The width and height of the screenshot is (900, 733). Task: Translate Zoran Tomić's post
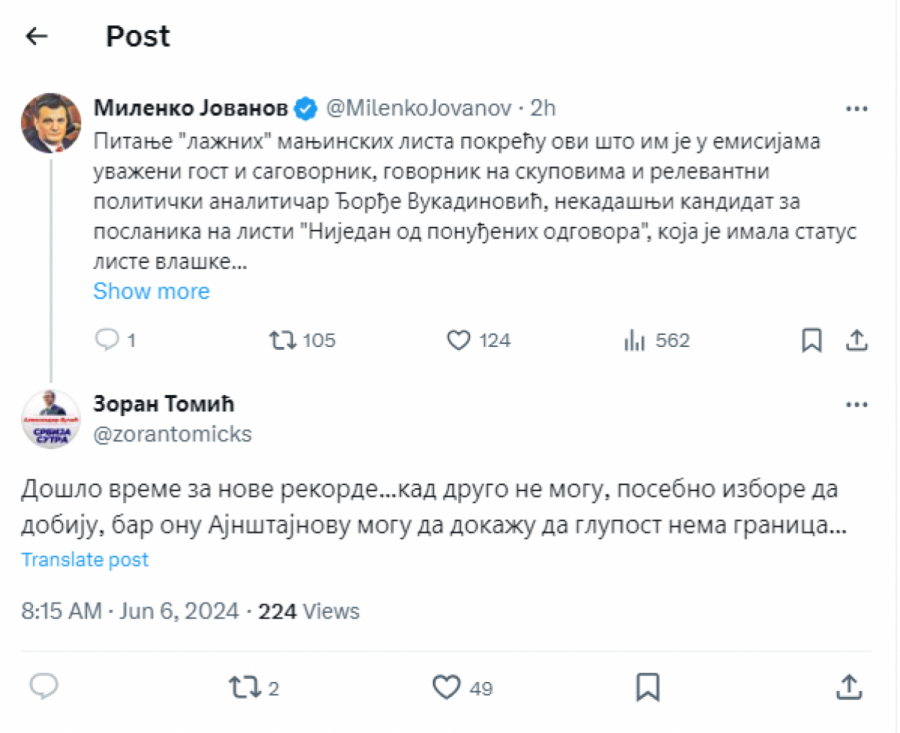click(x=84, y=559)
